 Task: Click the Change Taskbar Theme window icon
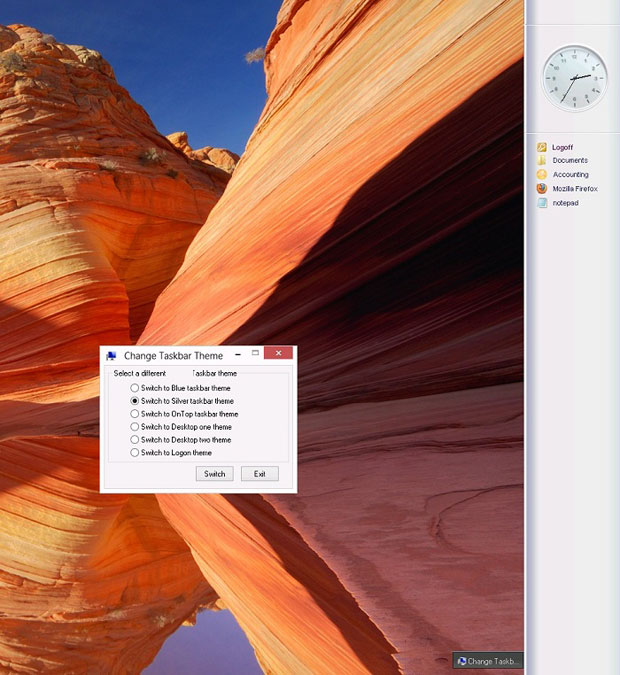coord(112,356)
